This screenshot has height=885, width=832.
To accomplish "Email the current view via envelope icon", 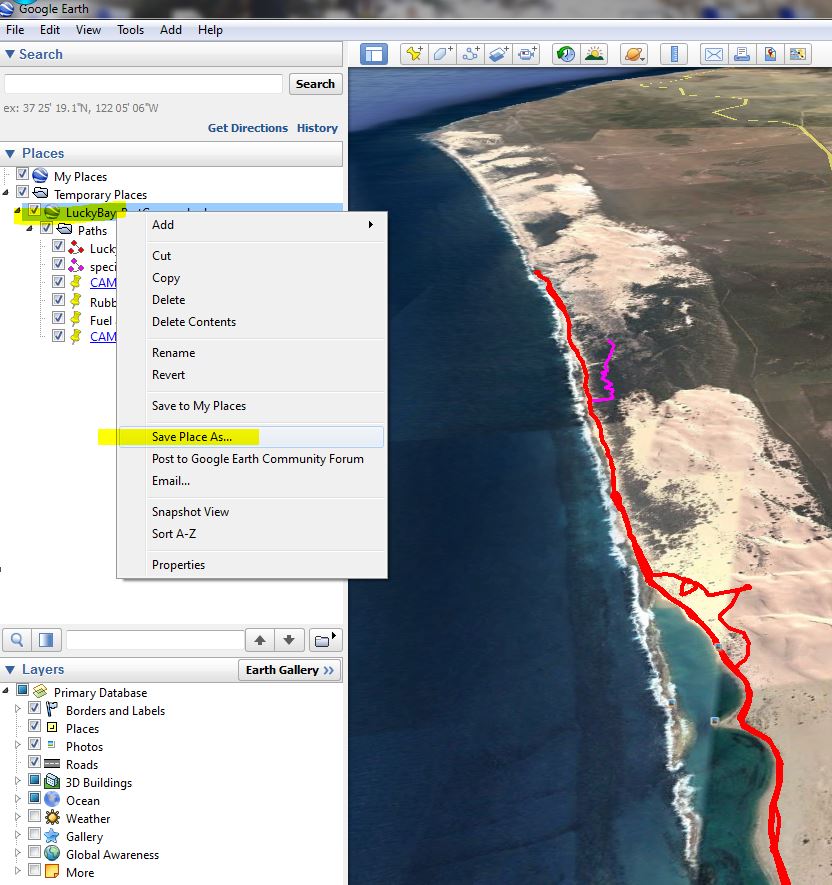I will pyautogui.click(x=714, y=54).
